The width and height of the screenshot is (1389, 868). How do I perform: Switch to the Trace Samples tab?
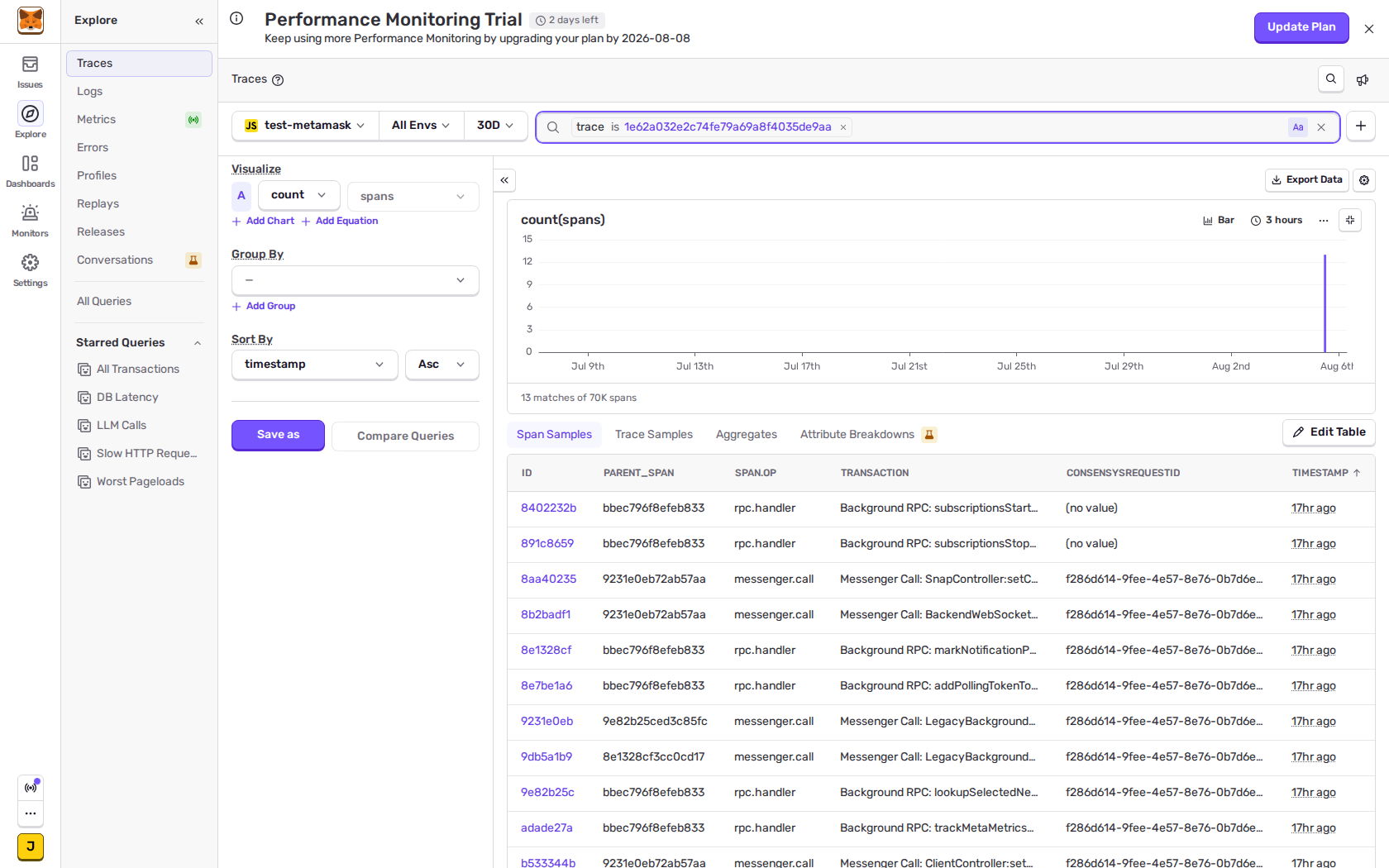tap(653, 435)
